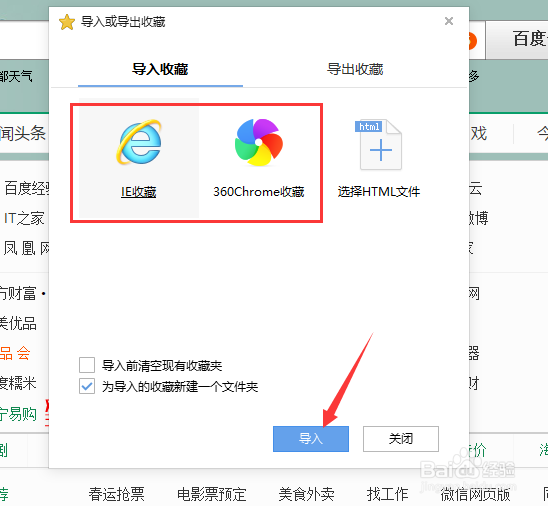
Task: Open 微信网页版 link on background page
Action: click(x=475, y=494)
